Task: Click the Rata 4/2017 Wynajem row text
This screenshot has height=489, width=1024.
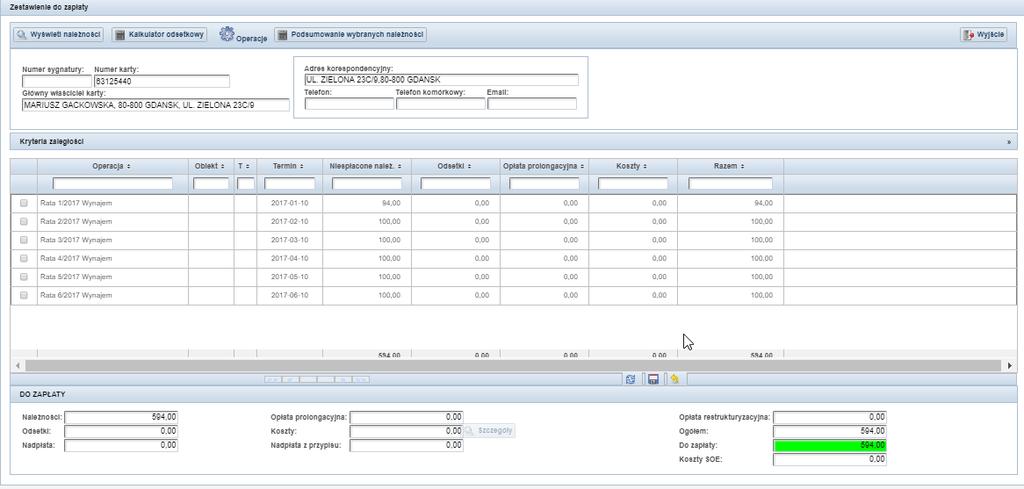Action: pyautogui.click(x=76, y=259)
